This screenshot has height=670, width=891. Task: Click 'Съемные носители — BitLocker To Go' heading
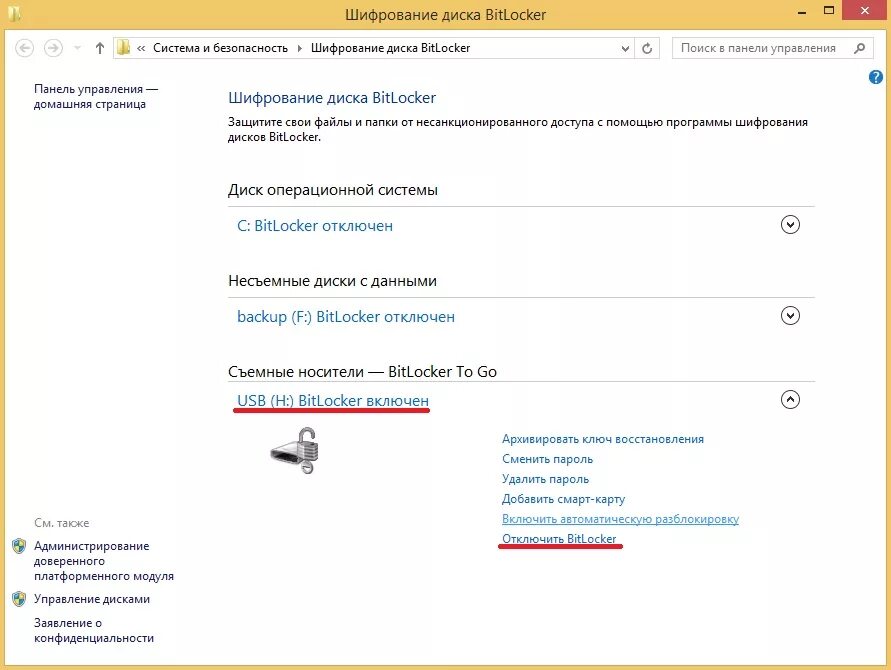click(x=363, y=372)
